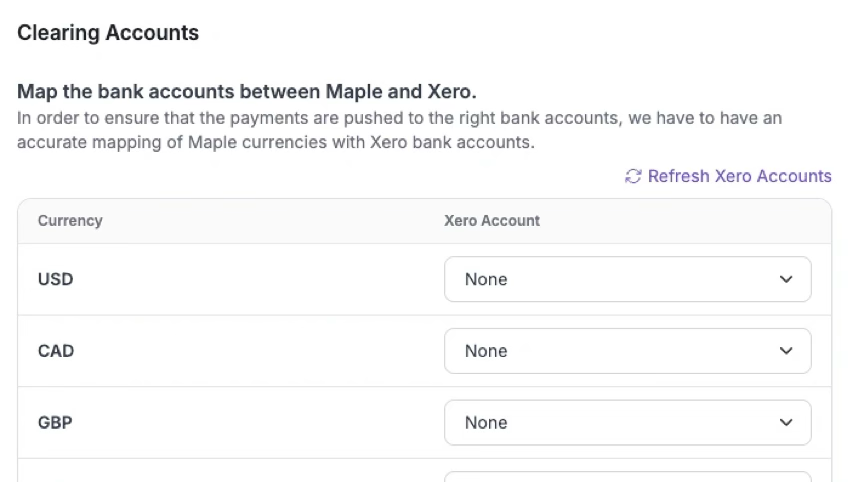Click the chevron arrow in GBP row
This screenshot has height=482, width=864.
pyautogui.click(x=786, y=423)
